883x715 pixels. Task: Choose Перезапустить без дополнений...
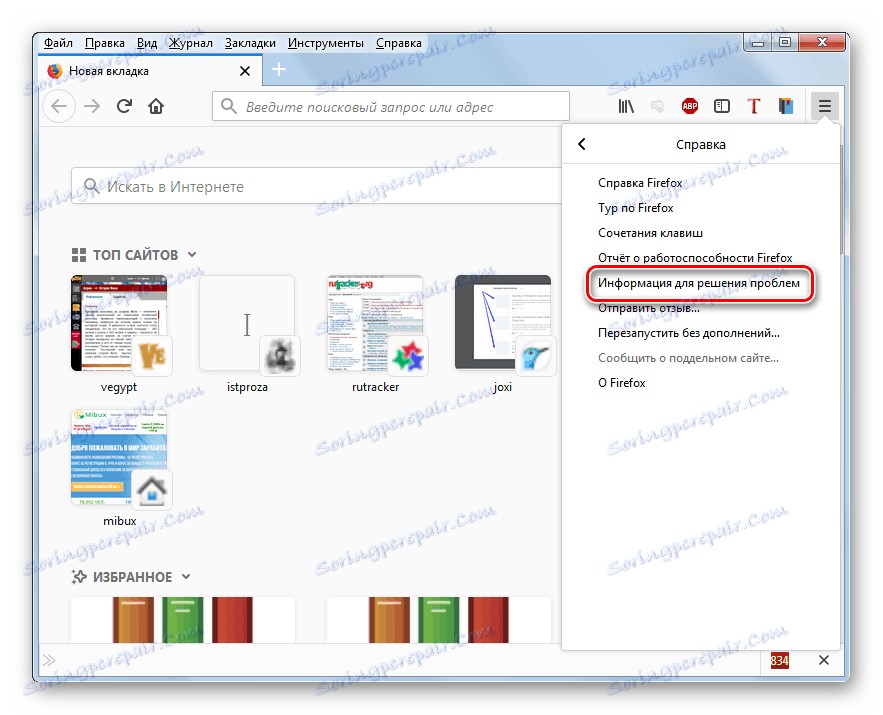(689, 333)
